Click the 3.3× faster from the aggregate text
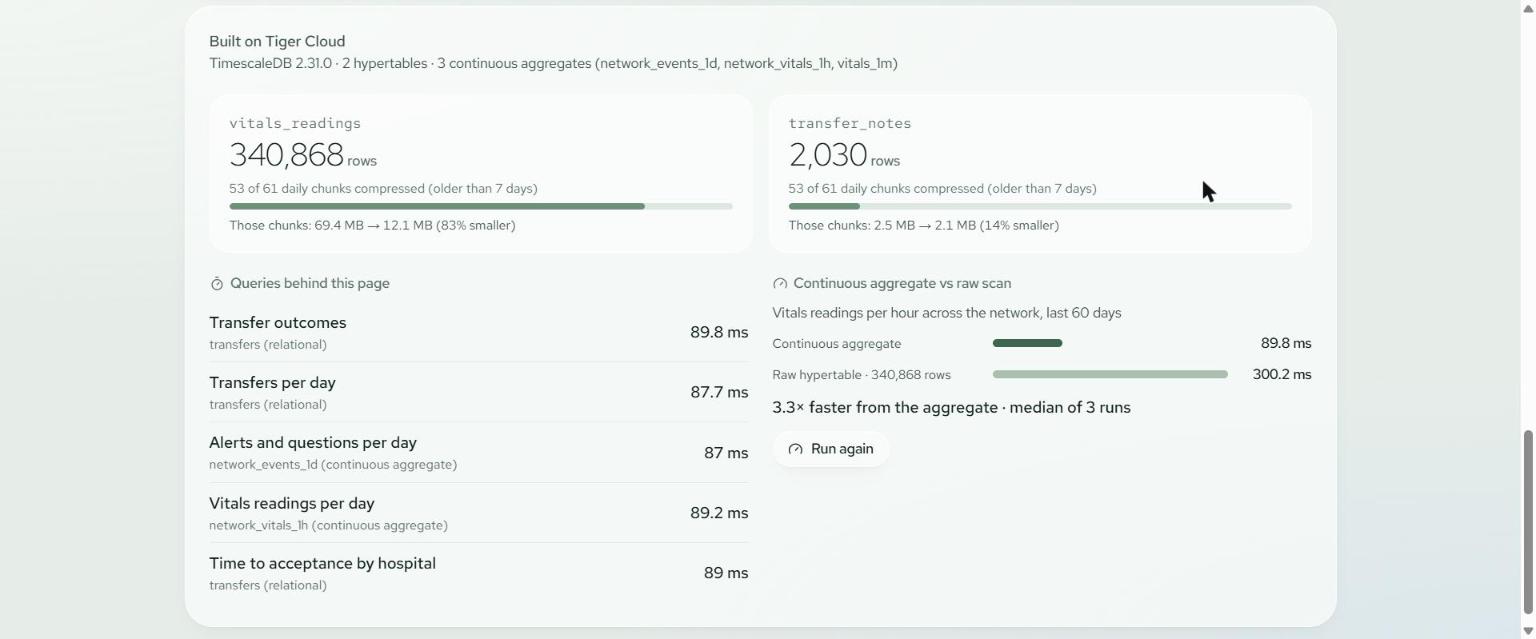The height and width of the screenshot is (639, 1536). click(951, 407)
